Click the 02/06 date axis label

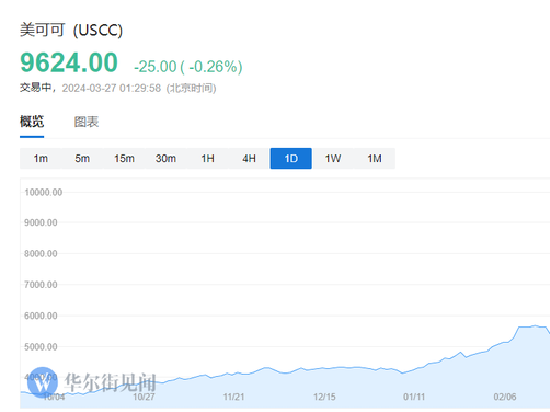pos(505,397)
